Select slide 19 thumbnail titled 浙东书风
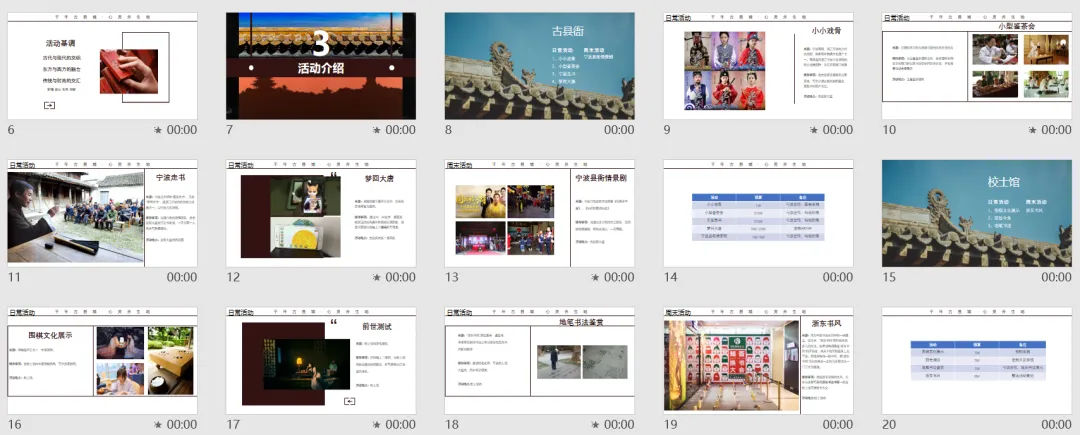Viewport: 1080px width, 435px height. 758,361
